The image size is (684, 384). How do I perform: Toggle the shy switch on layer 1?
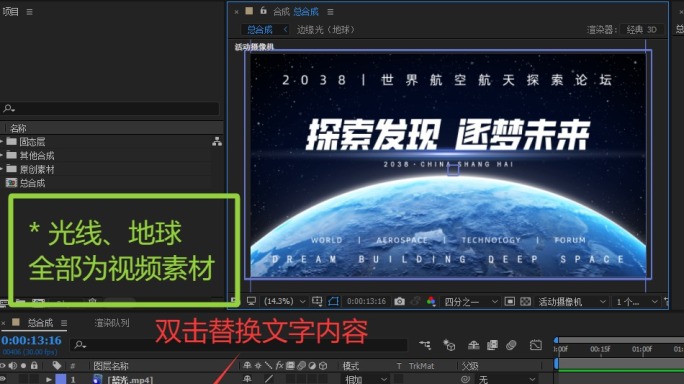pos(247,379)
